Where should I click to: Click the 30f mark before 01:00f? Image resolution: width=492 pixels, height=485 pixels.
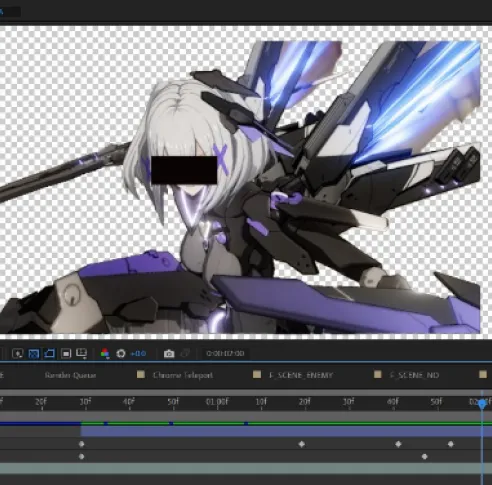[86, 402]
